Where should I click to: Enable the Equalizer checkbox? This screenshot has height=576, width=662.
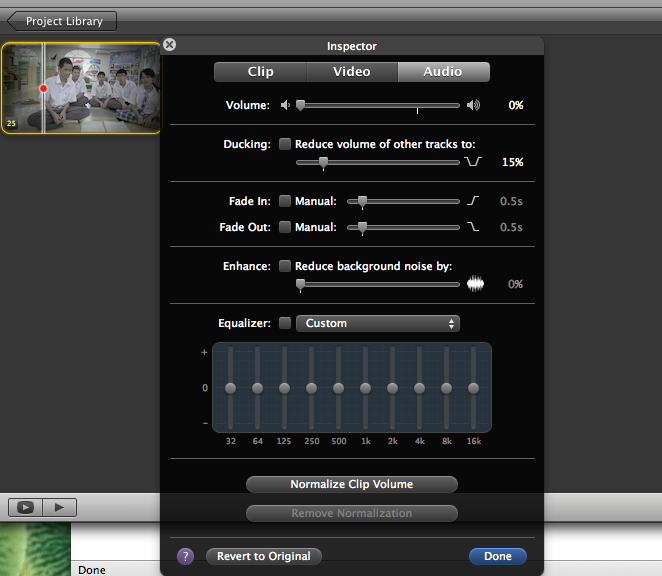[x=285, y=323]
